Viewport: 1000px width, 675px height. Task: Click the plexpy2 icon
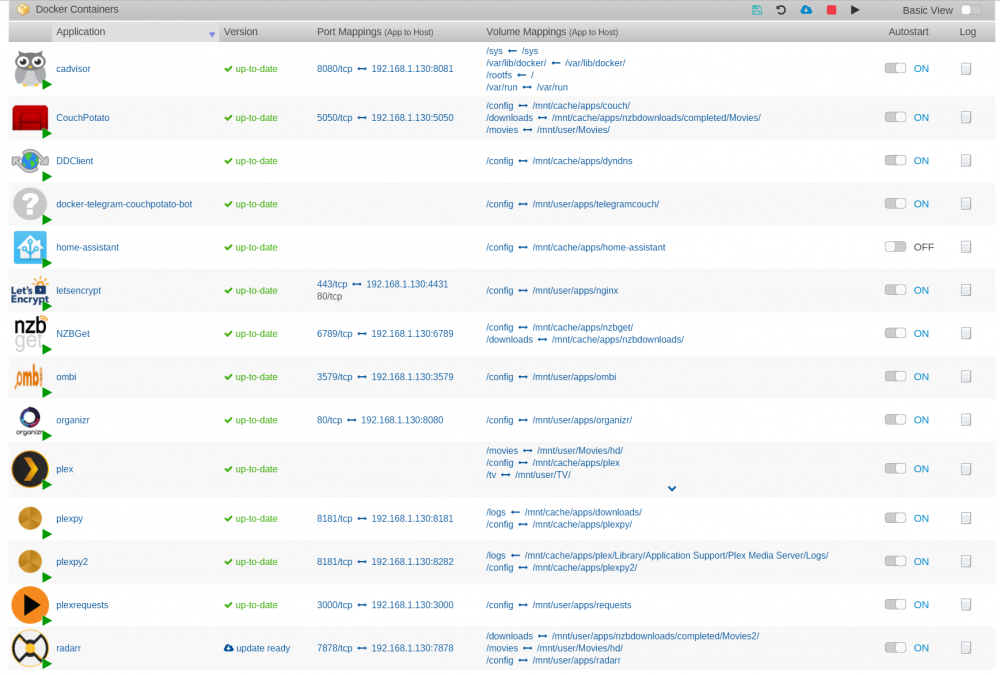coord(30,561)
